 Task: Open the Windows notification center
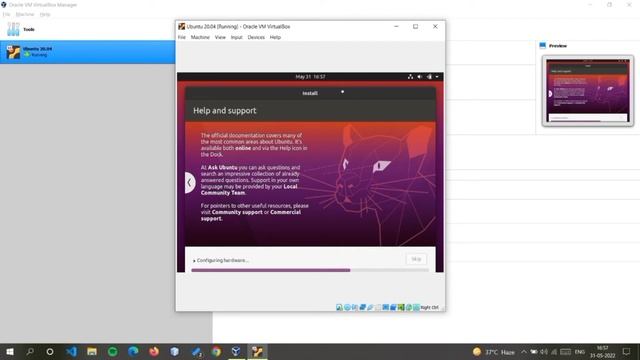[627, 351]
